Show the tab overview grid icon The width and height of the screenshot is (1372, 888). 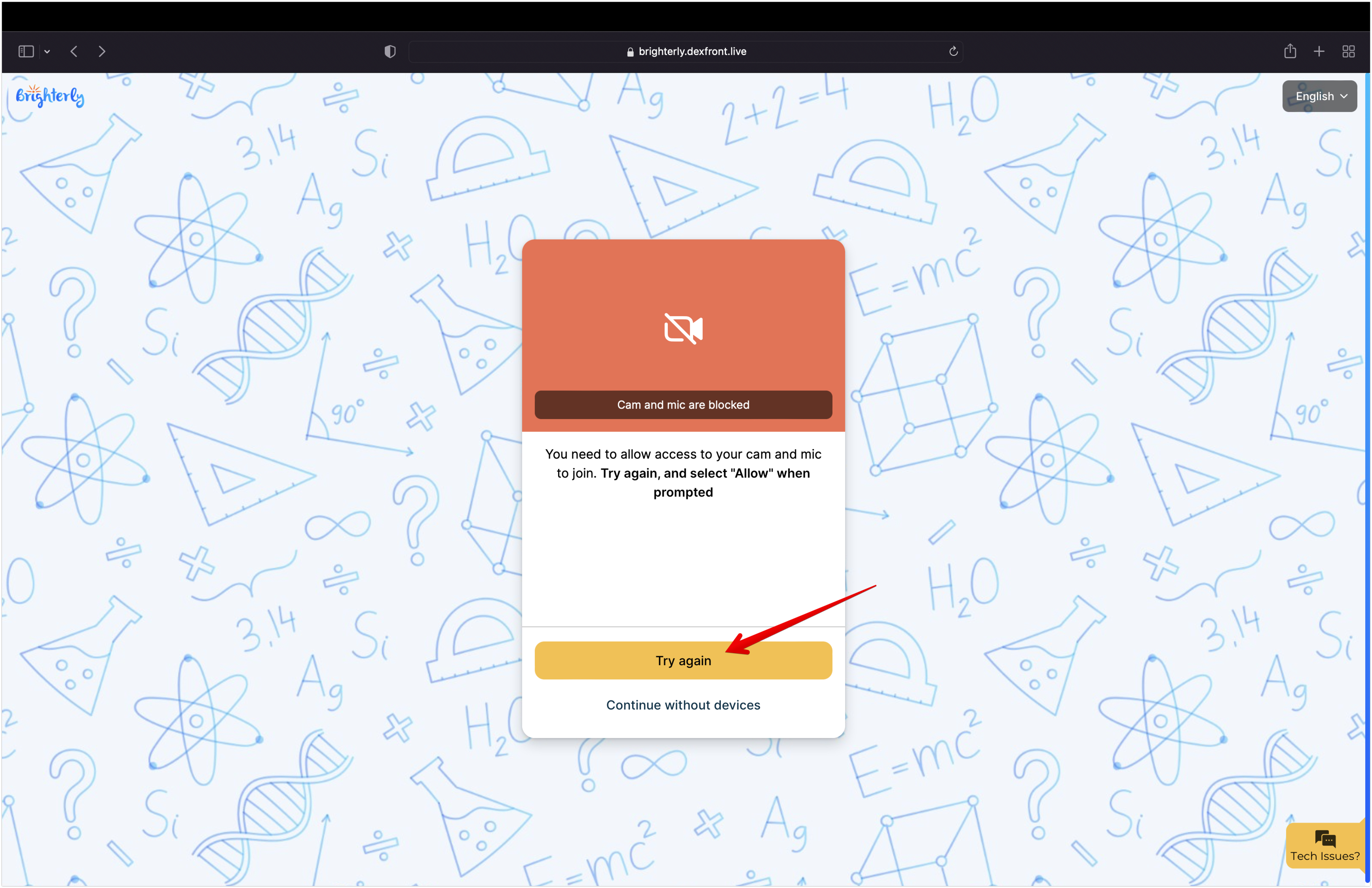pos(1348,51)
